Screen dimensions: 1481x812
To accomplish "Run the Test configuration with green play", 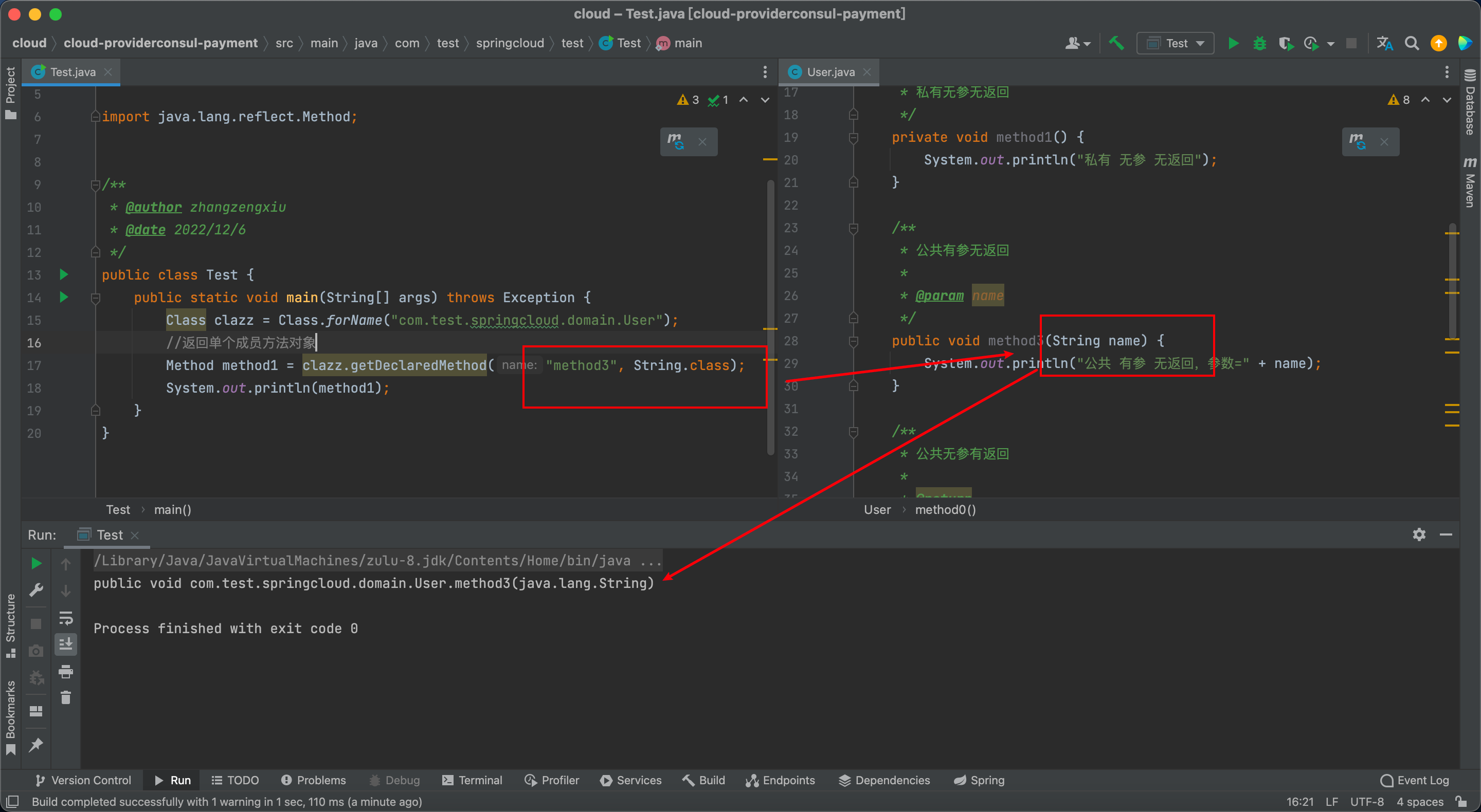I will (x=1233, y=43).
